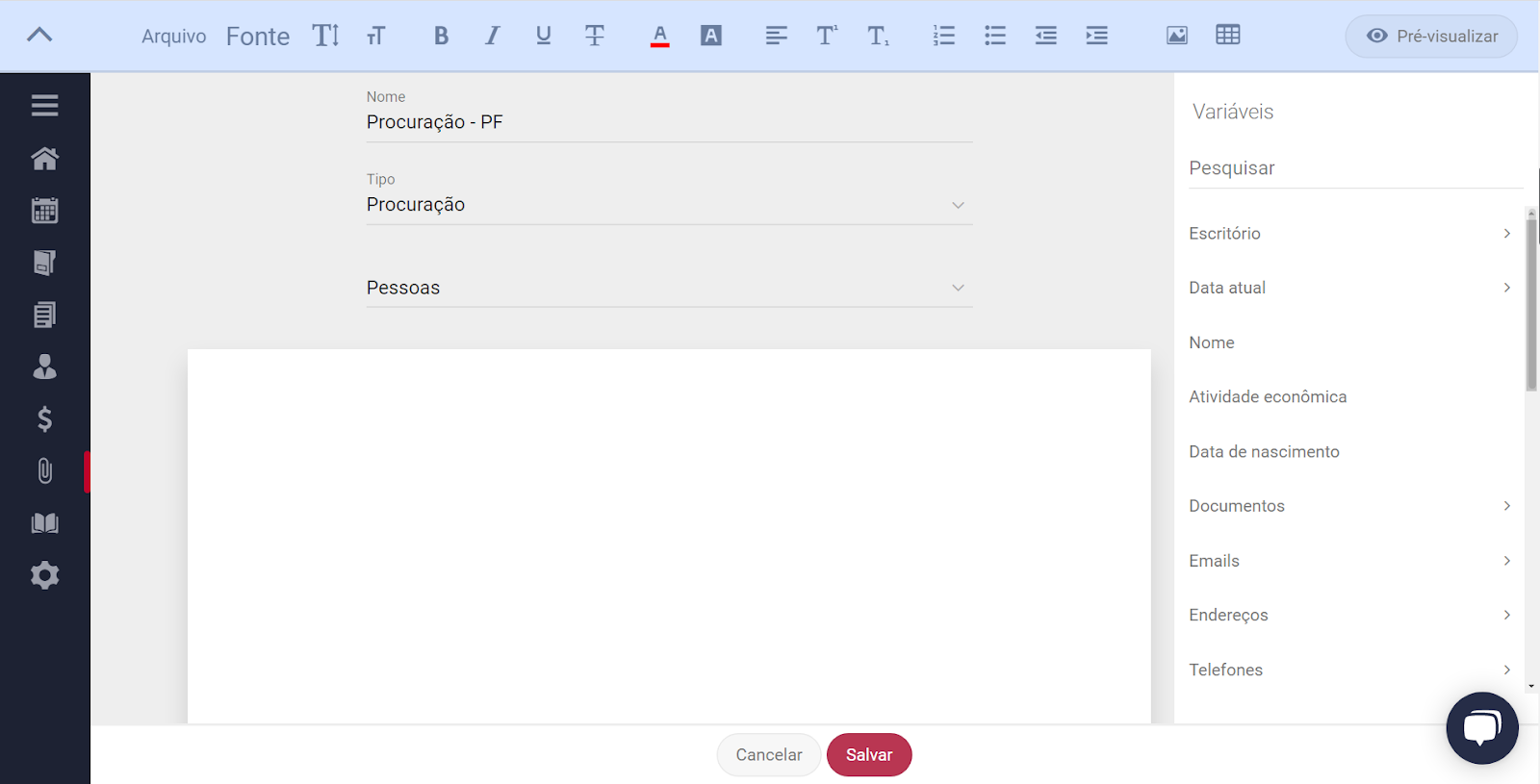The height and width of the screenshot is (784, 1540).
Task: Insert a table into the document
Action: click(1227, 36)
